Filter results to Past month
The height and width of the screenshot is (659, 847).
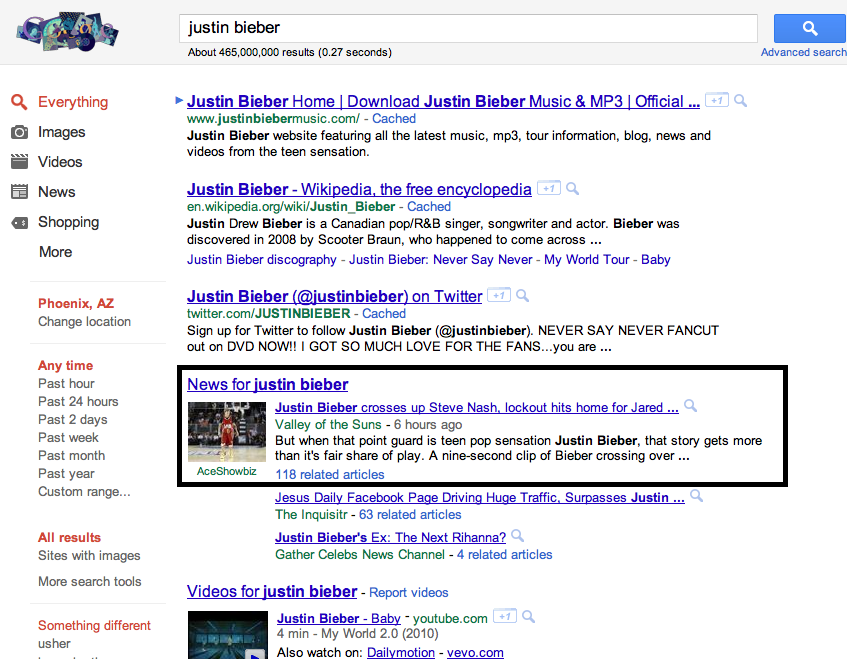coord(72,455)
